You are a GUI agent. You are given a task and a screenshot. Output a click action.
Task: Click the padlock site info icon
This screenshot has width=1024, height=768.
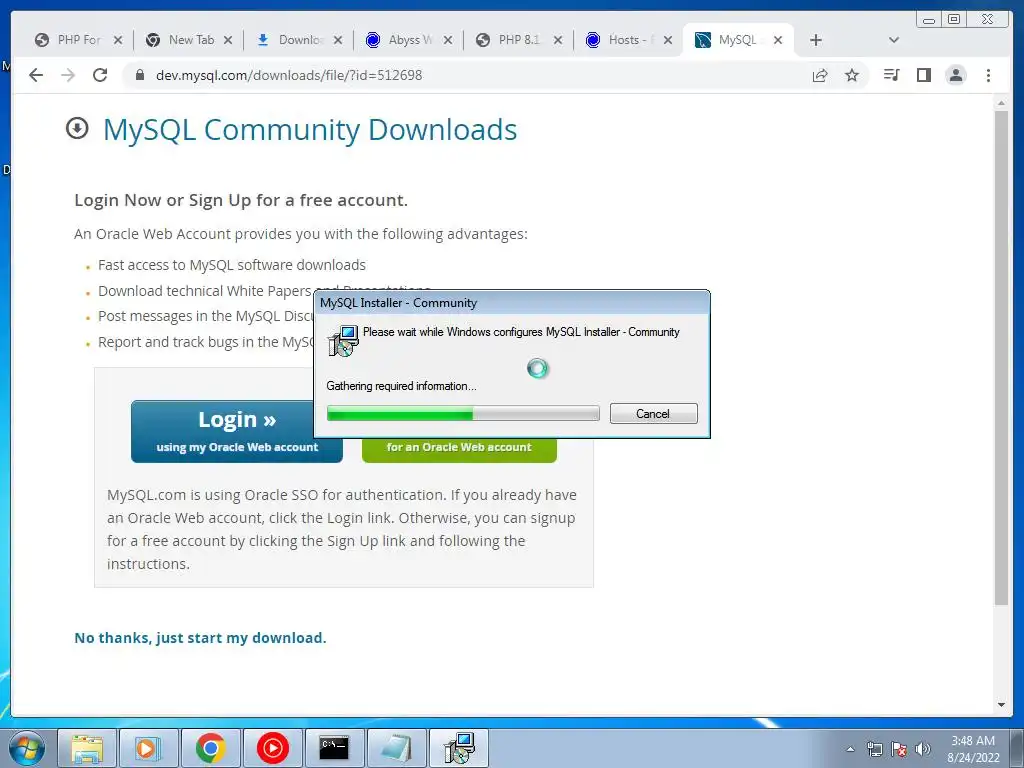[139, 75]
